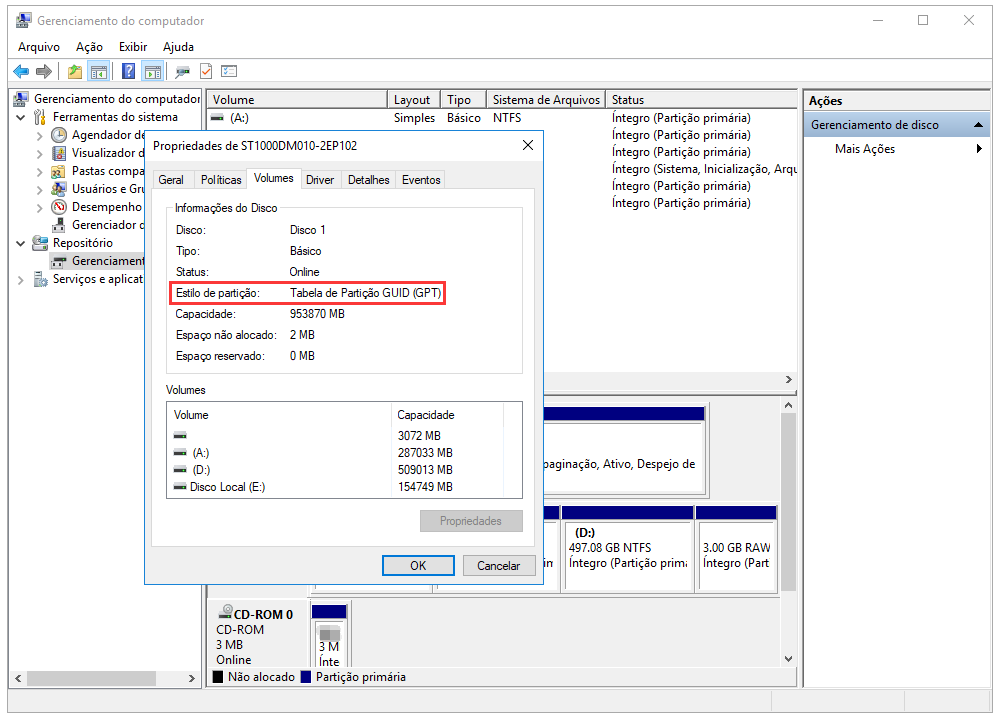Select the Agendador clock icon in tree
The height and width of the screenshot is (720, 1000).
click(59, 135)
